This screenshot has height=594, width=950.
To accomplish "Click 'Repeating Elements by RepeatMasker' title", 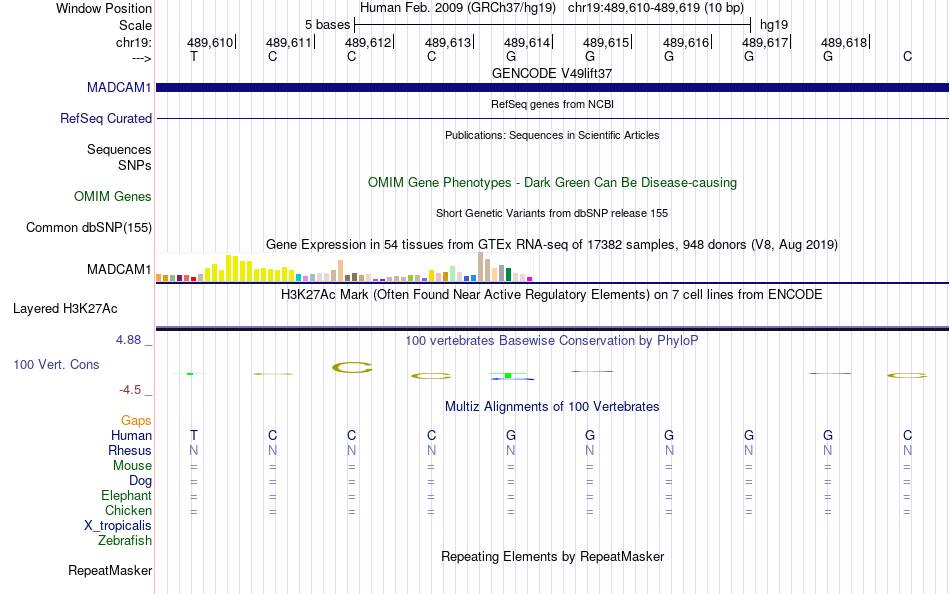I will (552, 556).
